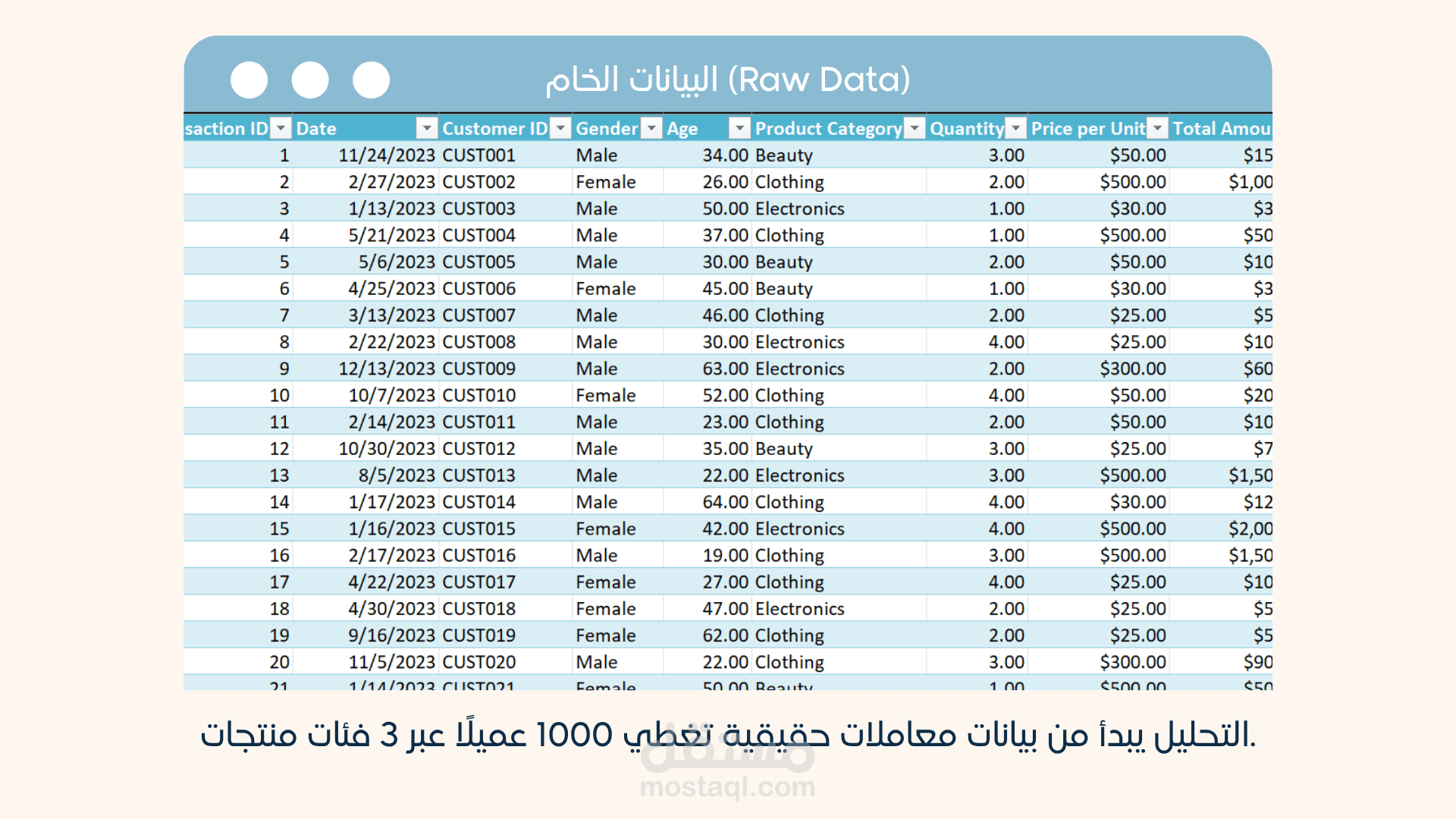This screenshot has height=819, width=1456.
Task: Select the 2/27/2023 date cell
Action: point(391,182)
